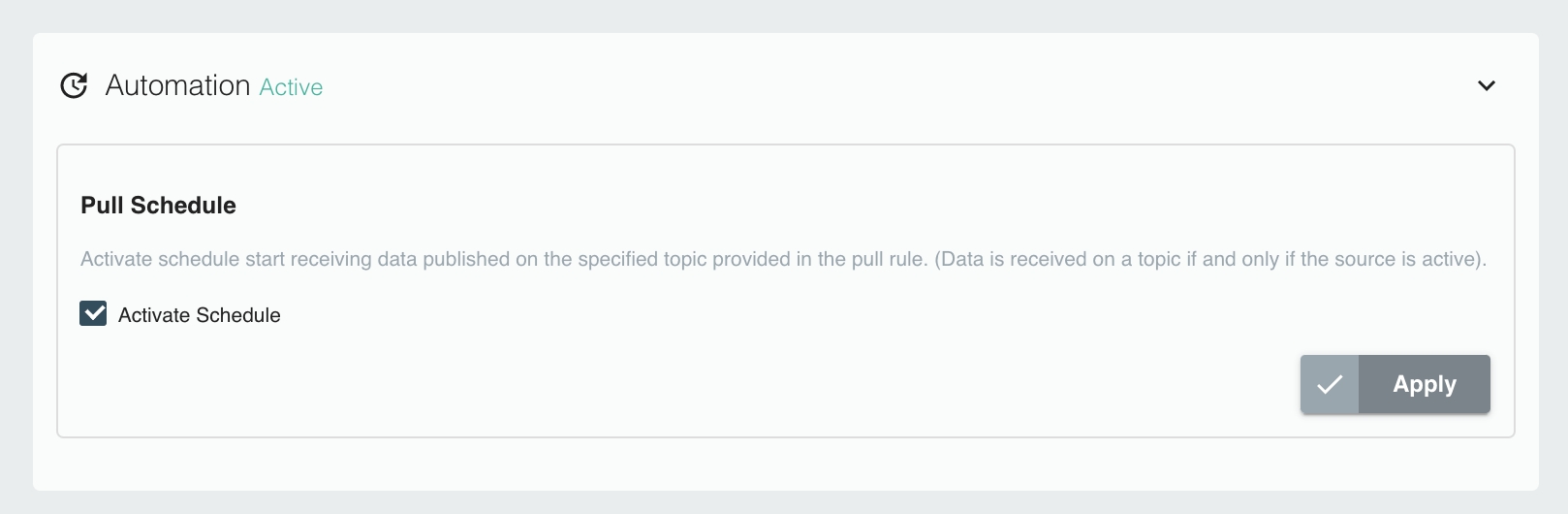Screen dimensions: 1568x514
Task: Click the word "Apply" on the button
Action: pyautogui.click(x=1424, y=385)
